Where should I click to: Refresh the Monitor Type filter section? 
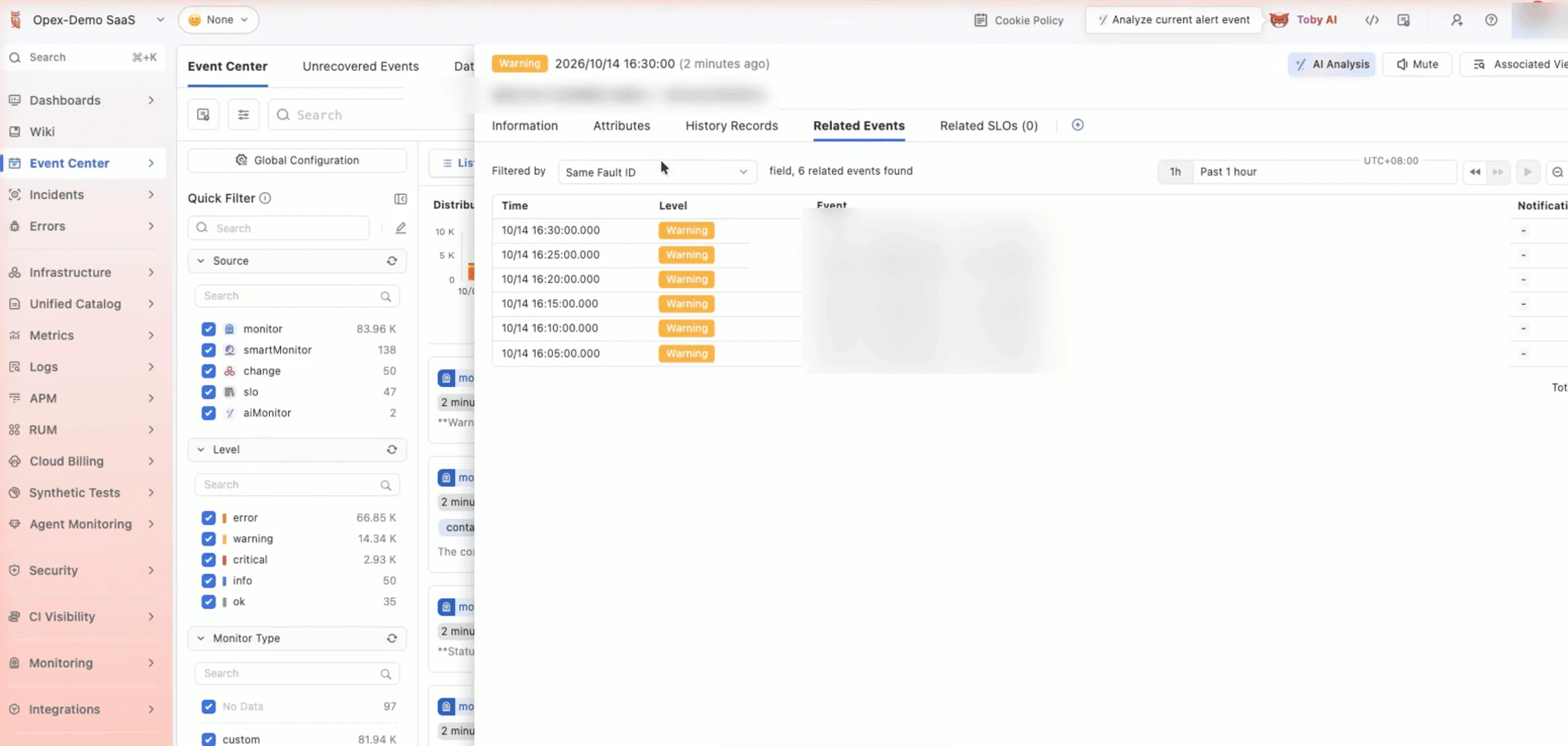coord(392,638)
